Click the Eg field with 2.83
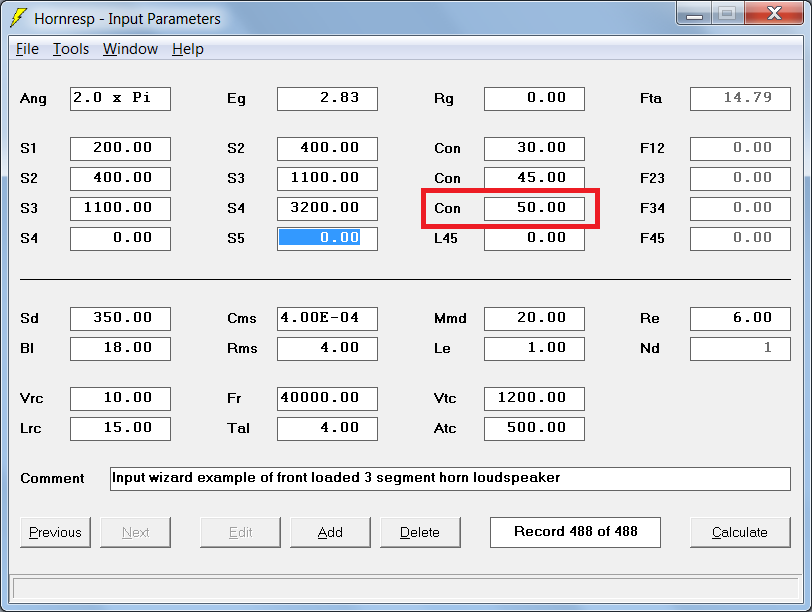Viewport: 812px width, 612px height. click(x=327, y=99)
